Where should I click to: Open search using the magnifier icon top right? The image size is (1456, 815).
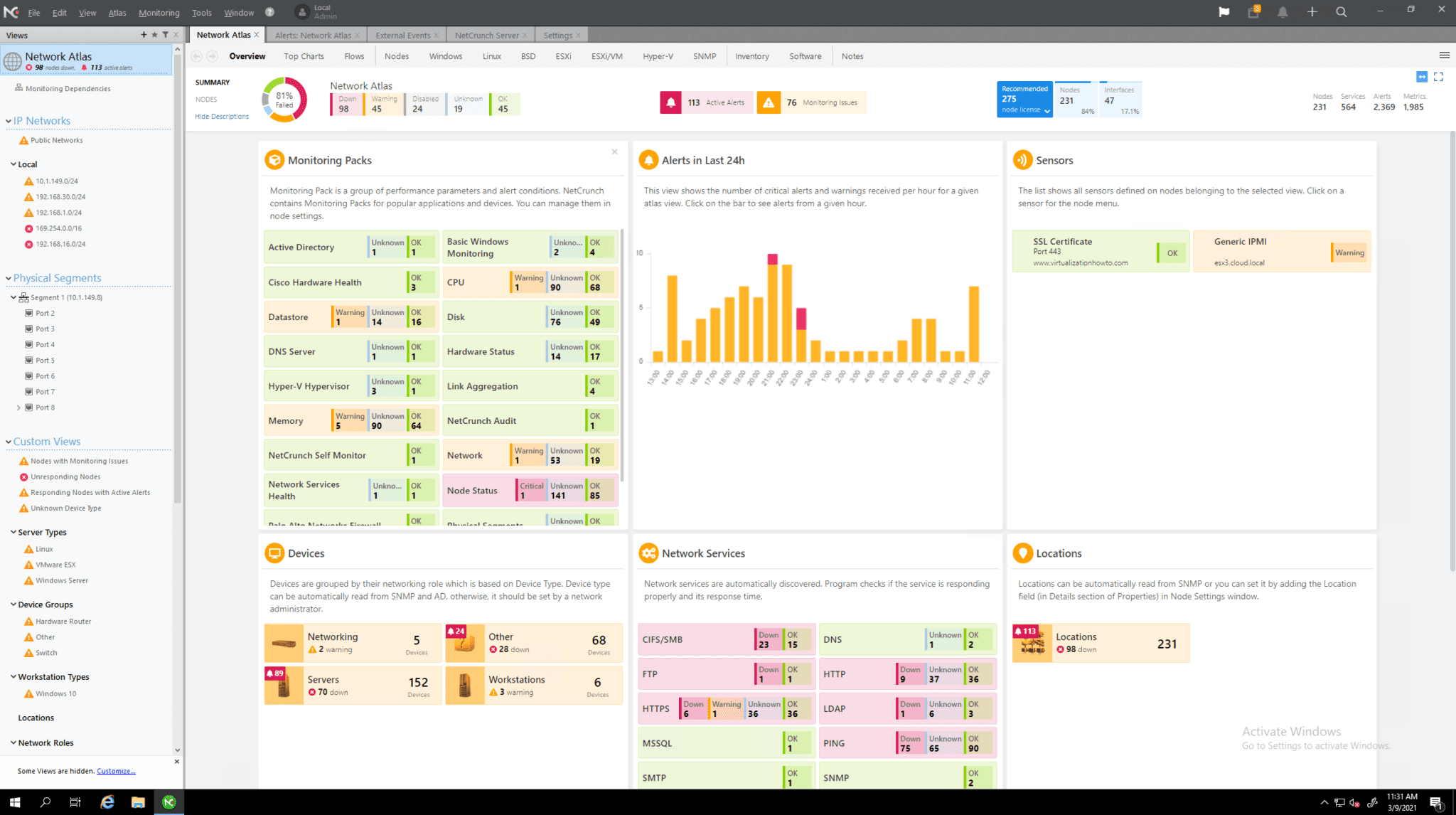coord(1341,12)
